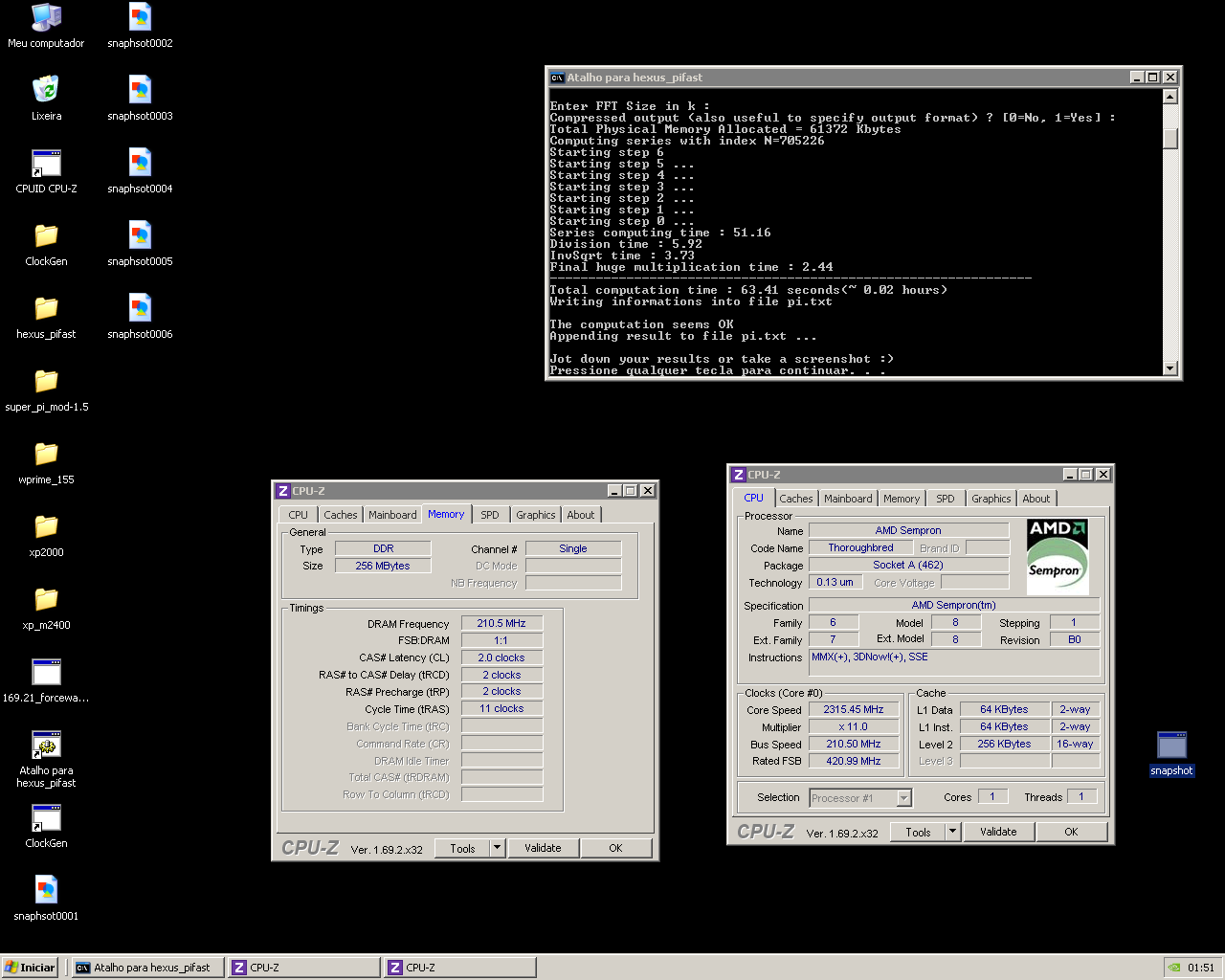Click the Core Speed 2315.45 MHz field

click(854, 710)
